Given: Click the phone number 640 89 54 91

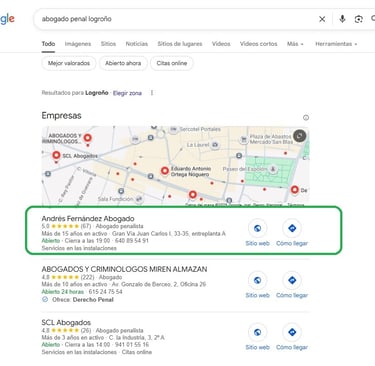Looking at the screenshot, I should click(x=132, y=241).
